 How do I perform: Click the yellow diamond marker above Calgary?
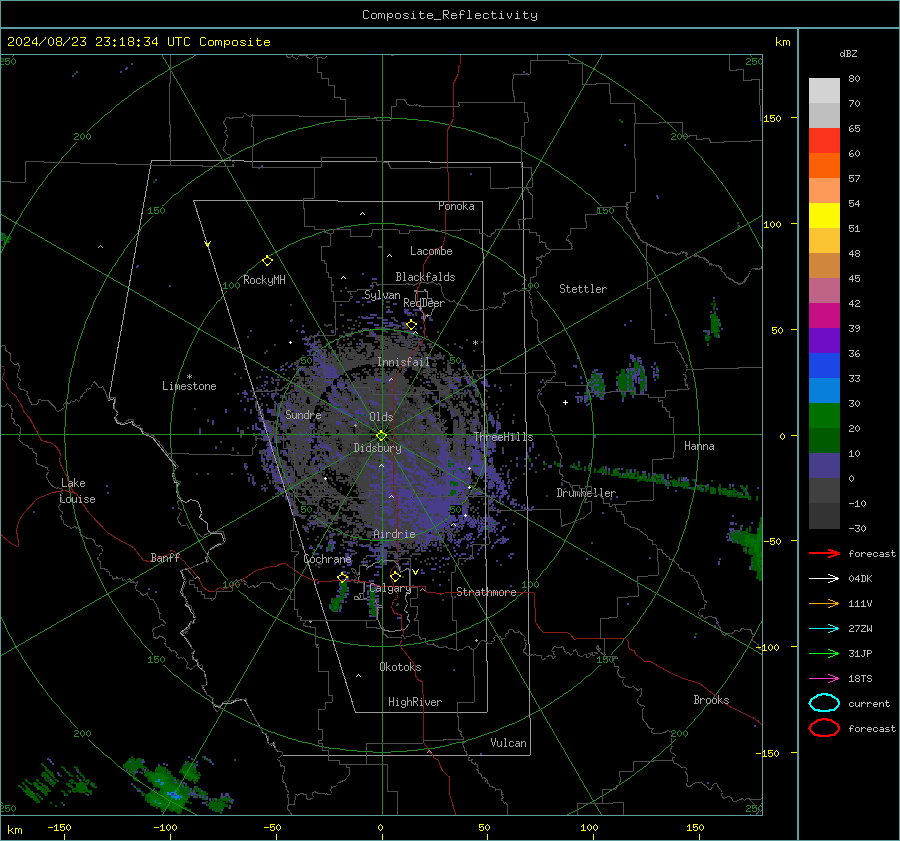pos(395,576)
